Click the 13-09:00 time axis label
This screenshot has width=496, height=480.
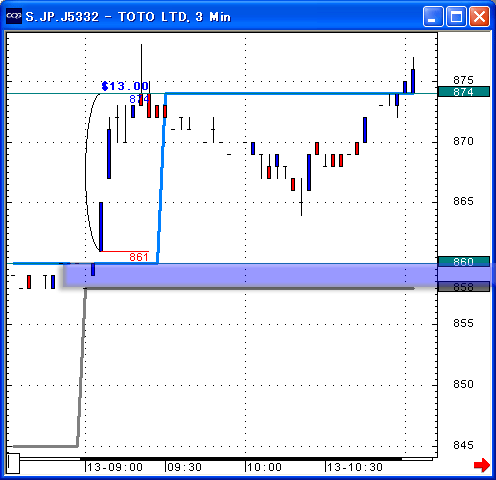[x=115, y=467]
